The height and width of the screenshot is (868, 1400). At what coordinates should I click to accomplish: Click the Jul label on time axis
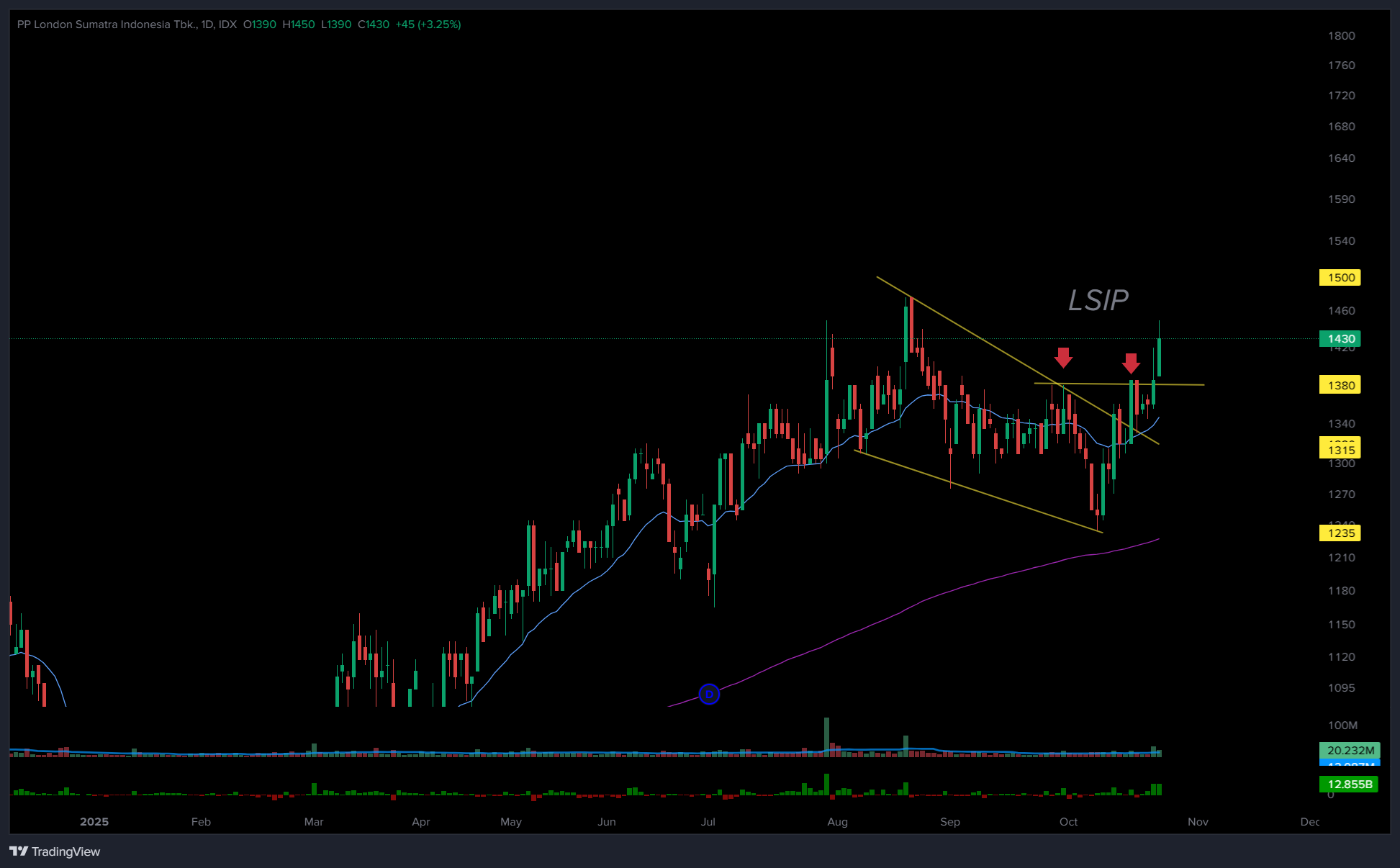(x=708, y=821)
